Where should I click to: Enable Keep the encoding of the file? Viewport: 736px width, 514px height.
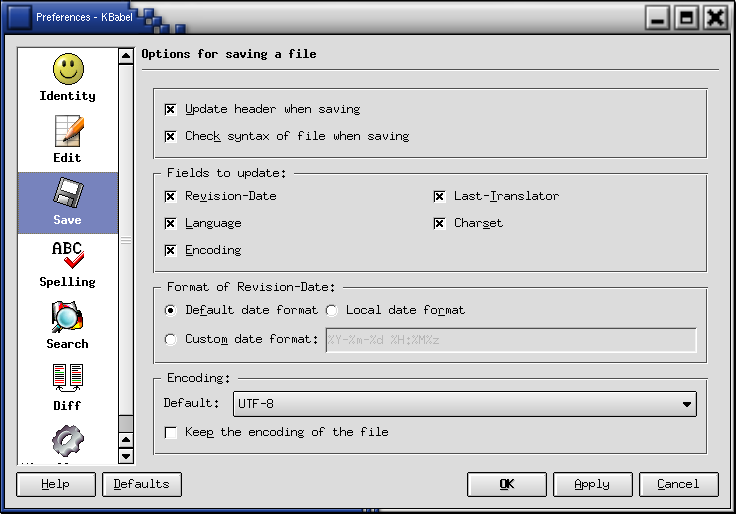[x=171, y=432]
